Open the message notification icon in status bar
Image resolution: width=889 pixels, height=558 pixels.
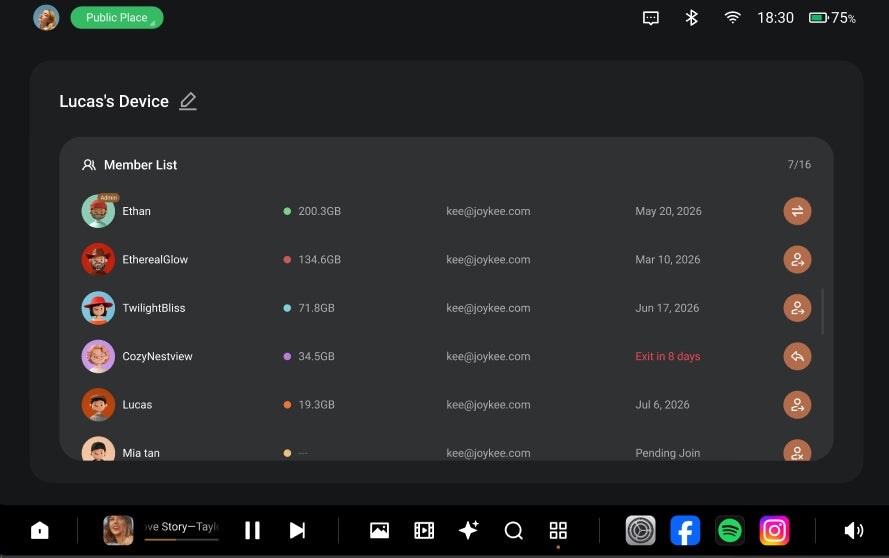pyautogui.click(x=651, y=18)
